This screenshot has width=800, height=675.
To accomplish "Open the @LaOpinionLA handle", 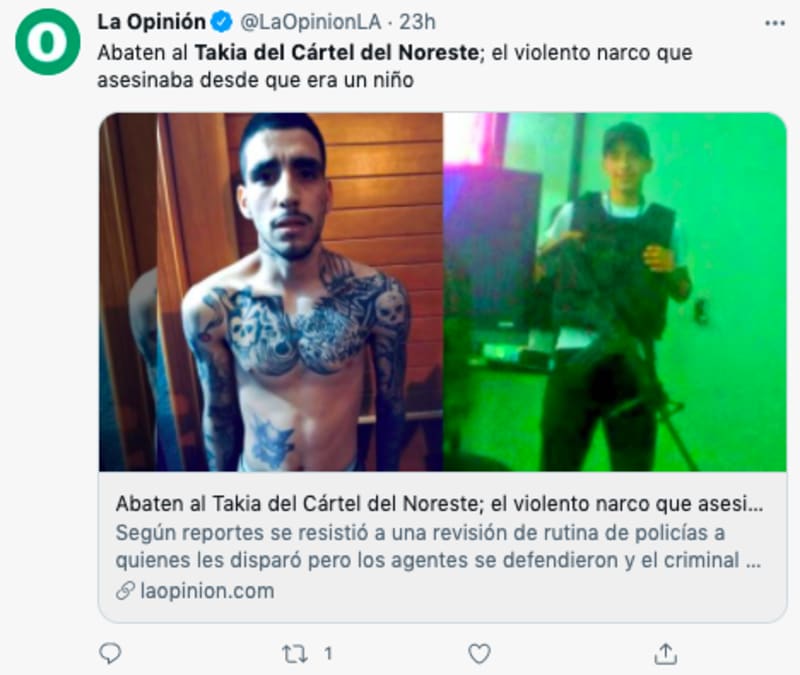I will pos(311,22).
